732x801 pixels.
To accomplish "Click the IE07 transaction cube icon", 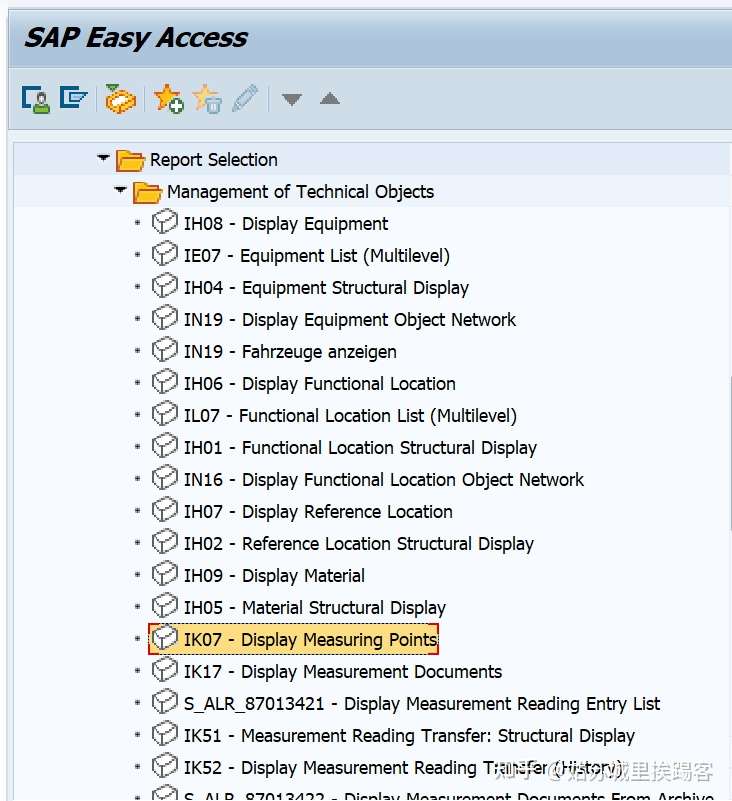I will pos(164,254).
